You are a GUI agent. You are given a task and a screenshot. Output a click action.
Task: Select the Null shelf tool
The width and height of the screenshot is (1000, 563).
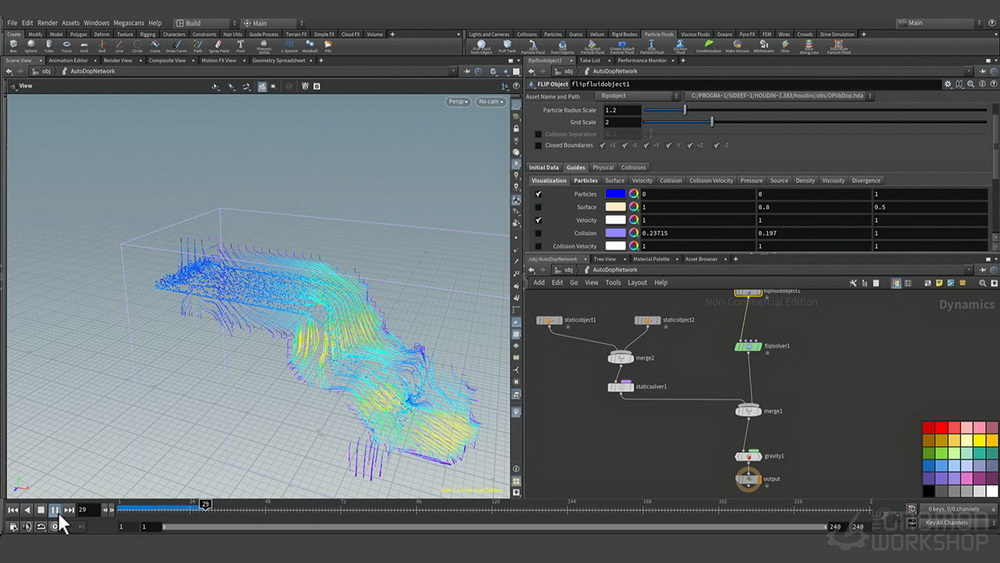(x=101, y=46)
